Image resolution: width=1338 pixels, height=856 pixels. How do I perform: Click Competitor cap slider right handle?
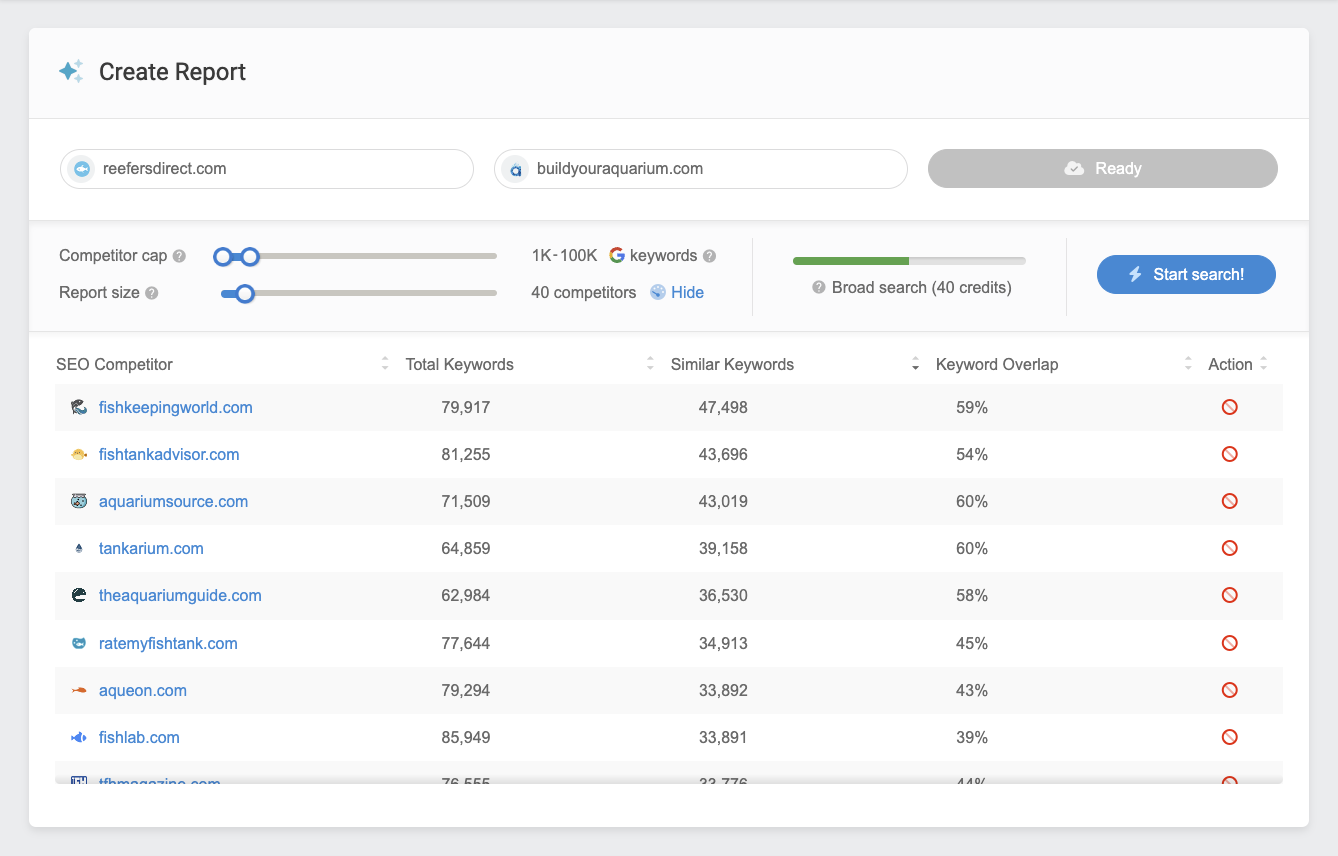(250, 257)
